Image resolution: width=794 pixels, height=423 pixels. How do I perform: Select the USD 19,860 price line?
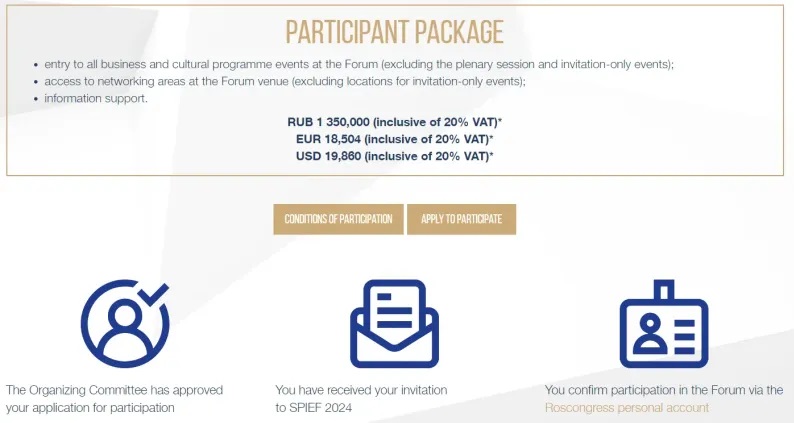pyautogui.click(x=394, y=155)
